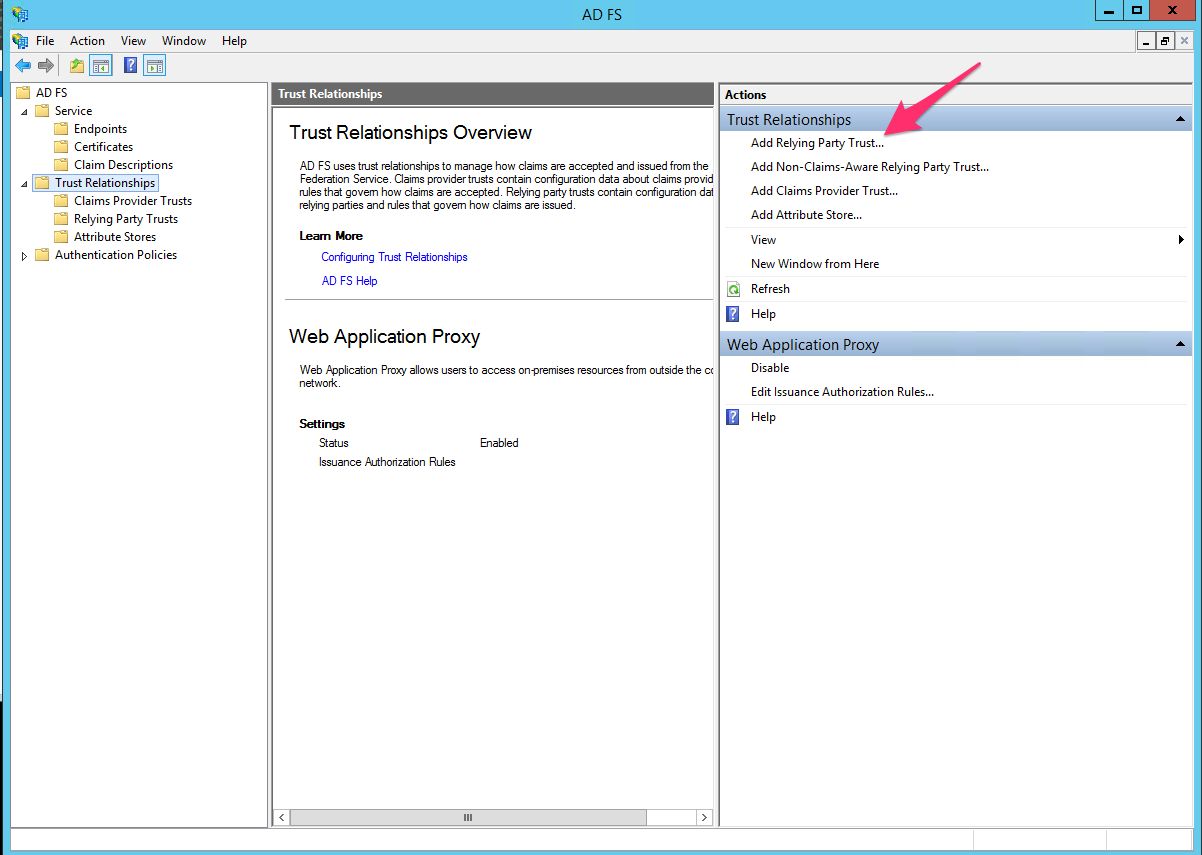The height and width of the screenshot is (855, 1202).
Task: Open the File menu
Action: coord(45,41)
